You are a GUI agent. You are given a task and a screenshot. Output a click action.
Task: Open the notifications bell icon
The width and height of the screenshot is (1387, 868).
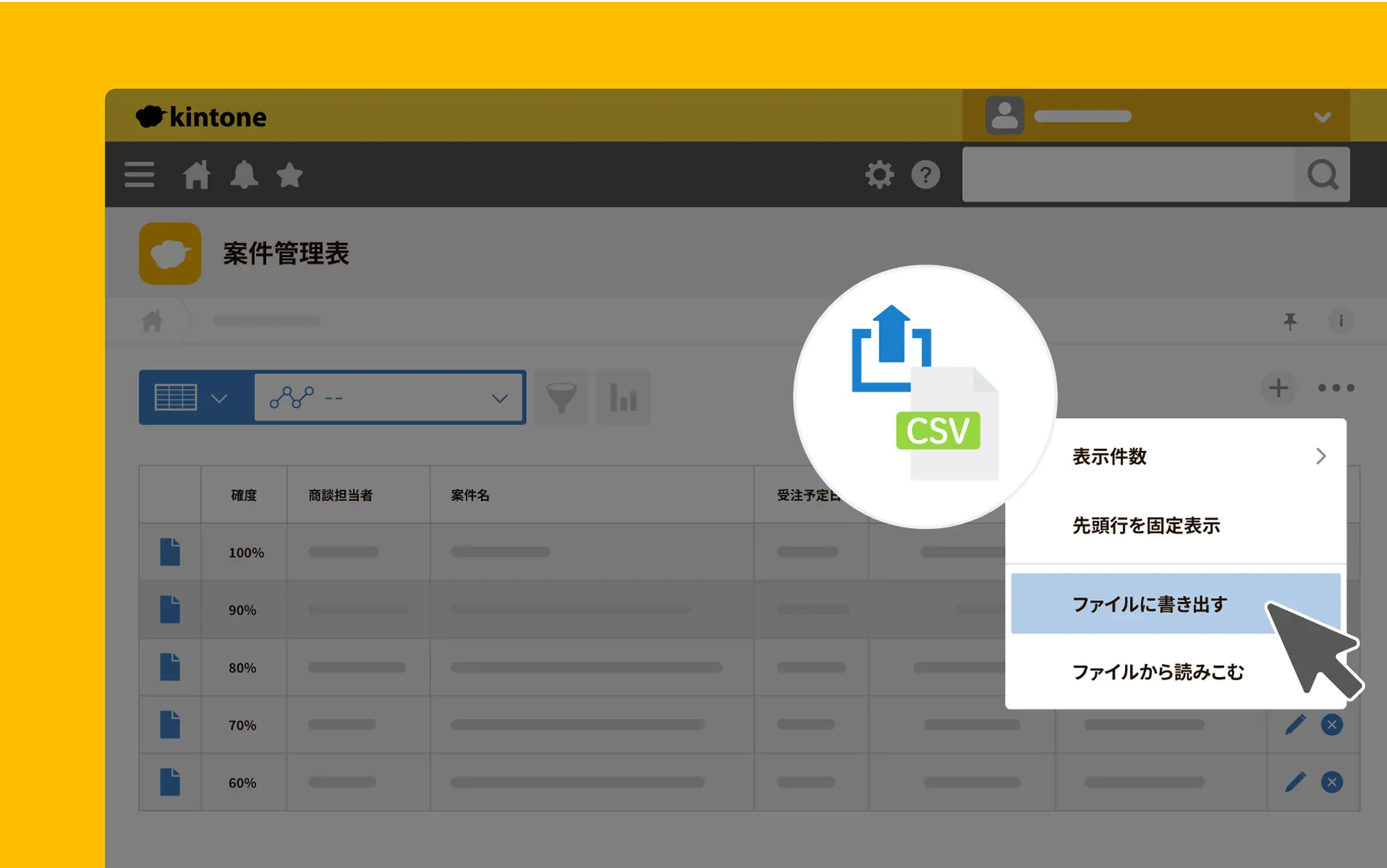pyautogui.click(x=244, y=175)
